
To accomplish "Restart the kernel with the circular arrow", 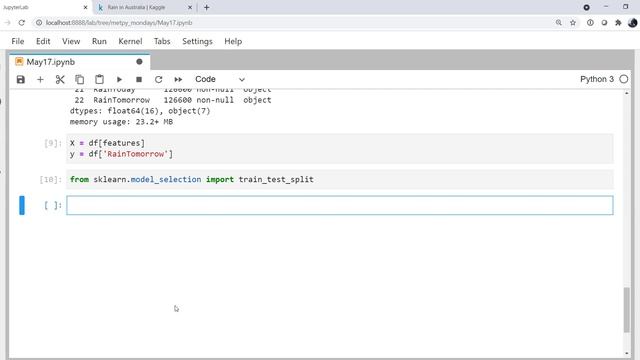I will 158,79.
